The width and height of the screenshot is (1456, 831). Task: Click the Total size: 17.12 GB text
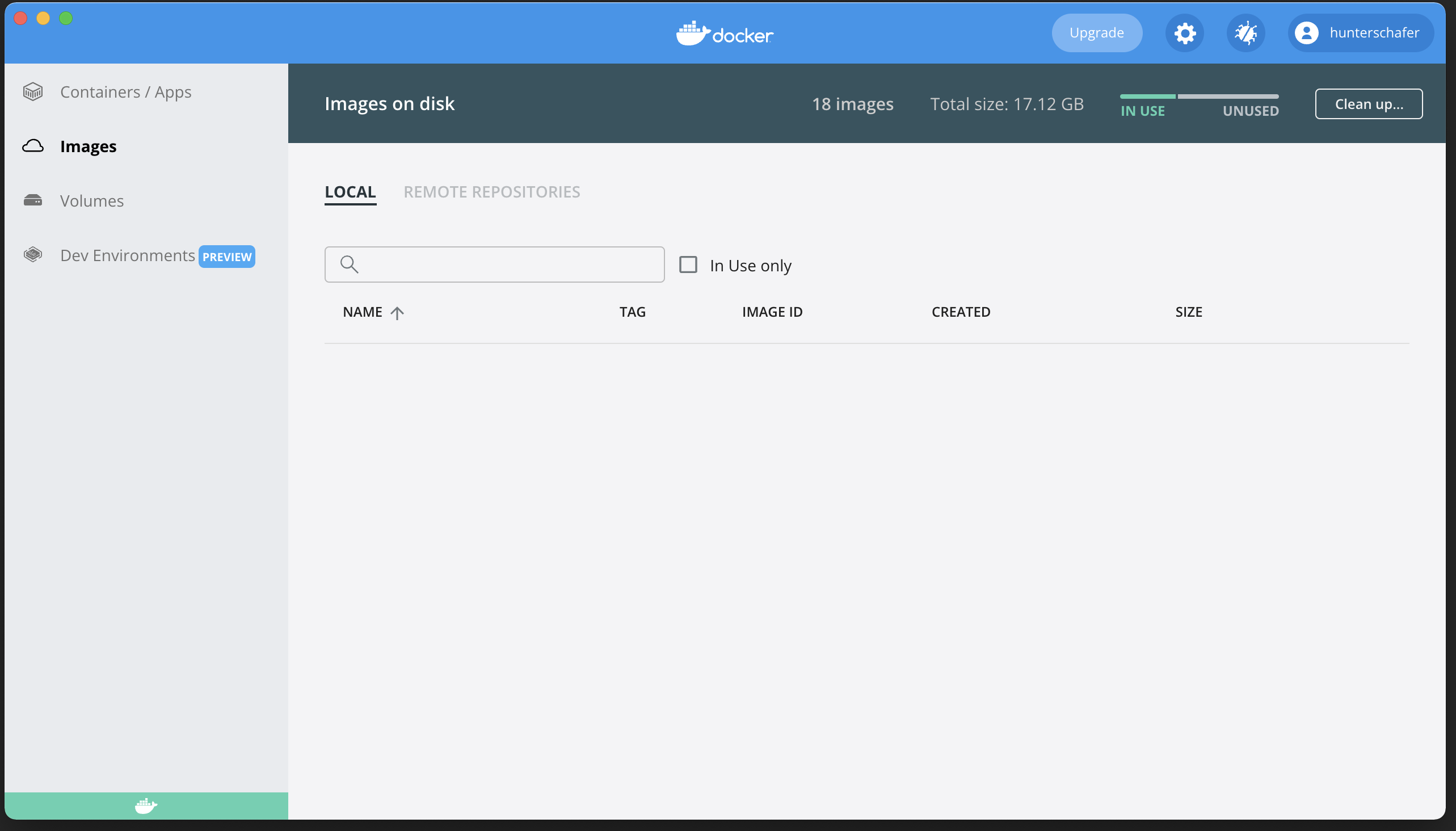1007,104
